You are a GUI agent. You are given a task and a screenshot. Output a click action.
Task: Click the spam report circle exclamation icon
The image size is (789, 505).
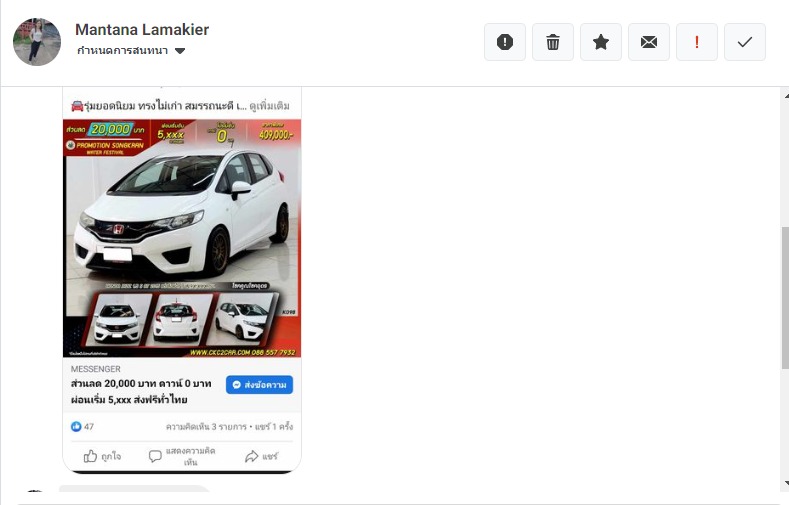click(x=505, y=42)
